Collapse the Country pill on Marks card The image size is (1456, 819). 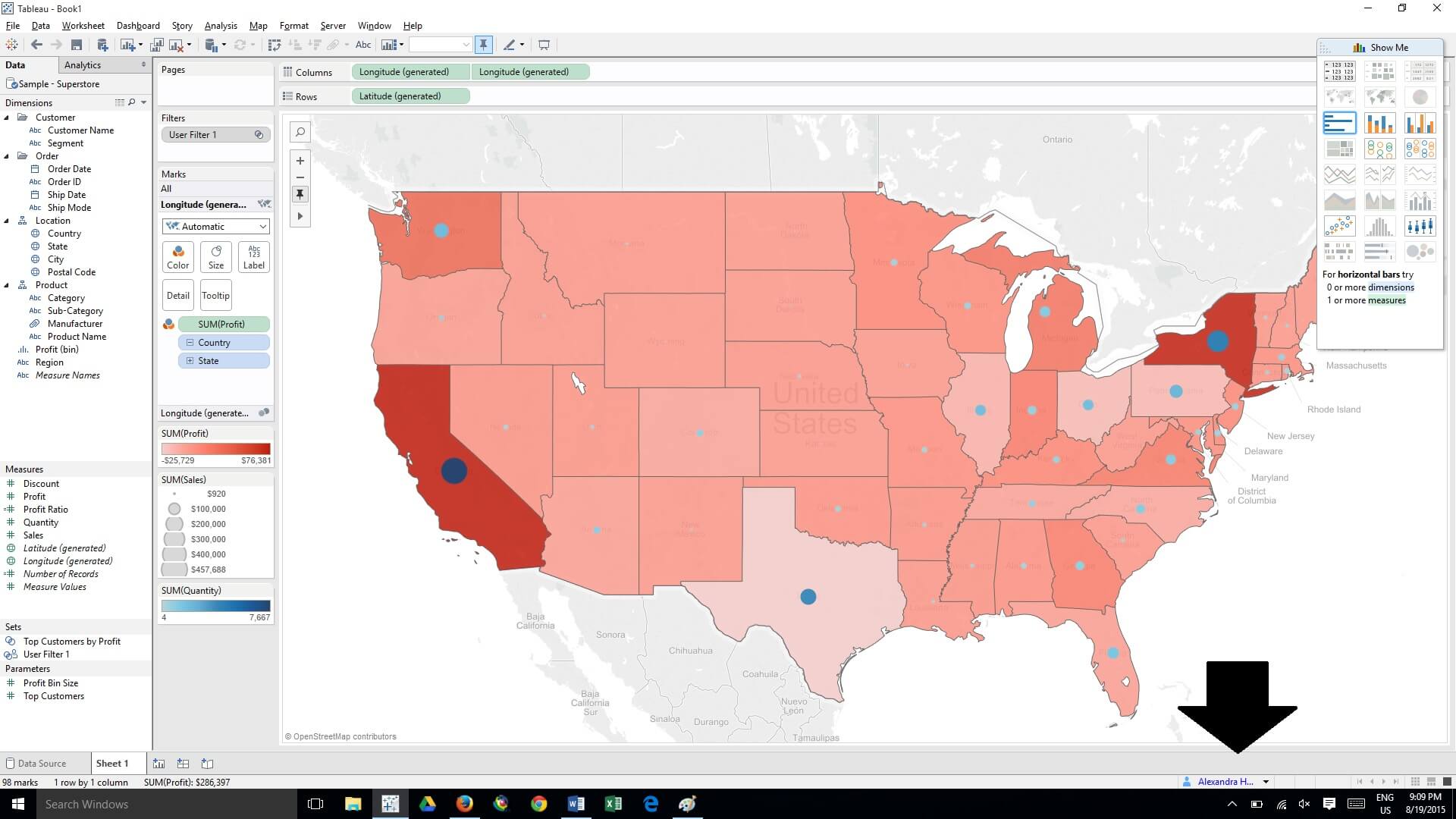pyautogui.click(x=190, y=343)
